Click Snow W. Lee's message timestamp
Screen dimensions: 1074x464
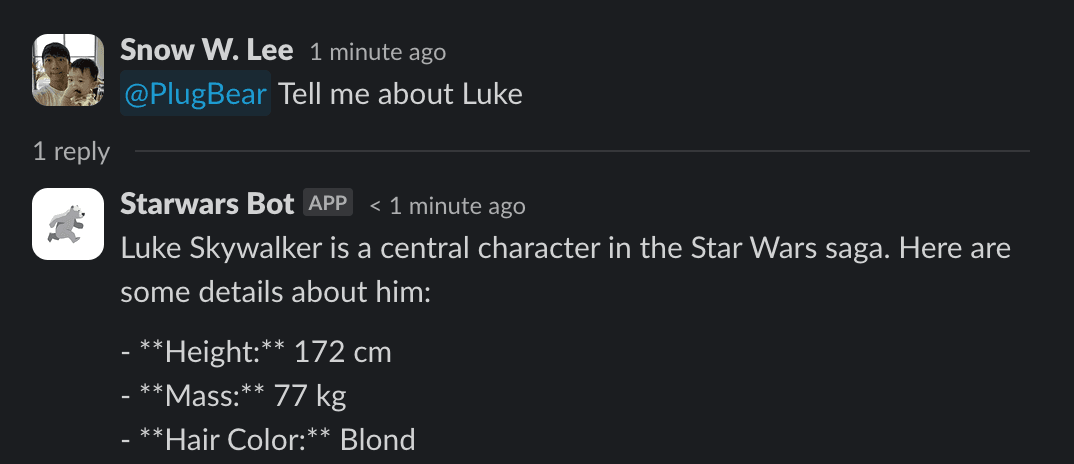tap(378, 52)
